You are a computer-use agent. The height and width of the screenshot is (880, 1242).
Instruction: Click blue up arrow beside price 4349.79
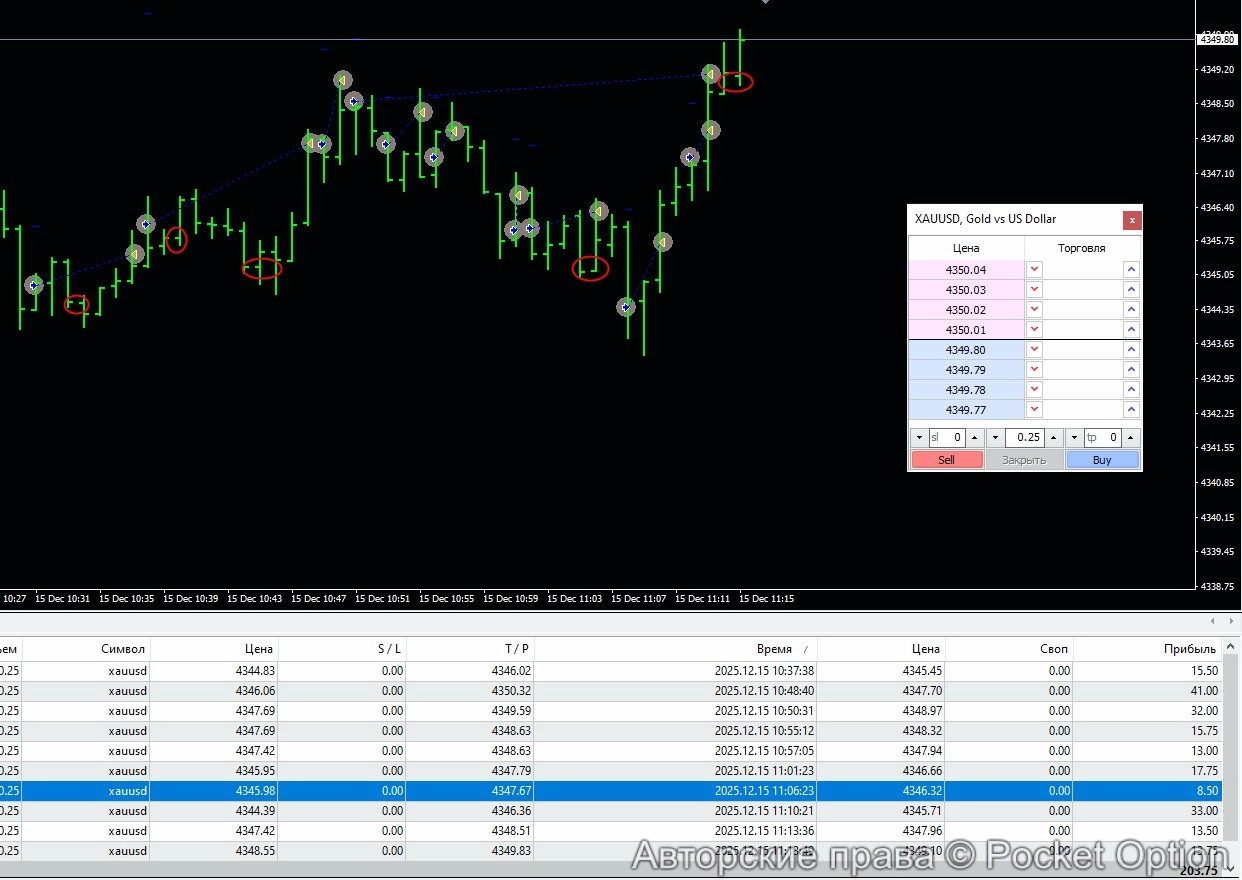(x=1131, y=370)
